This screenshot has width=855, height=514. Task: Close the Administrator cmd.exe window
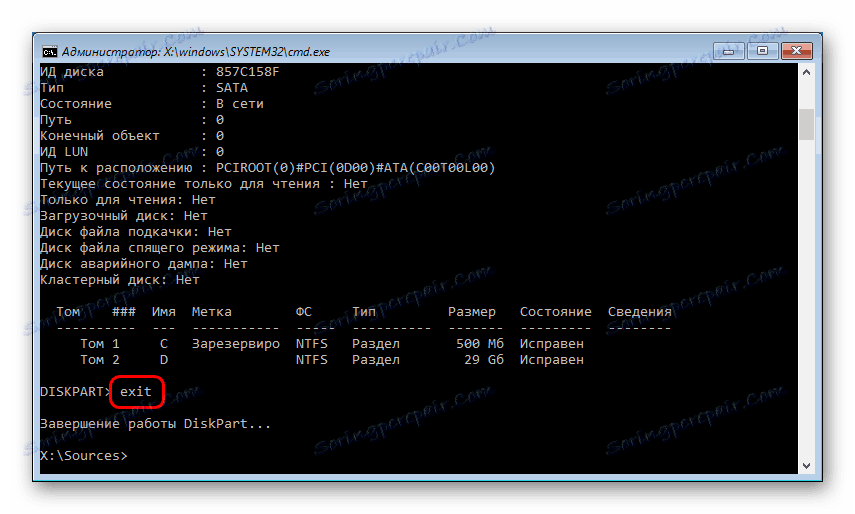[x=797, y=51]
